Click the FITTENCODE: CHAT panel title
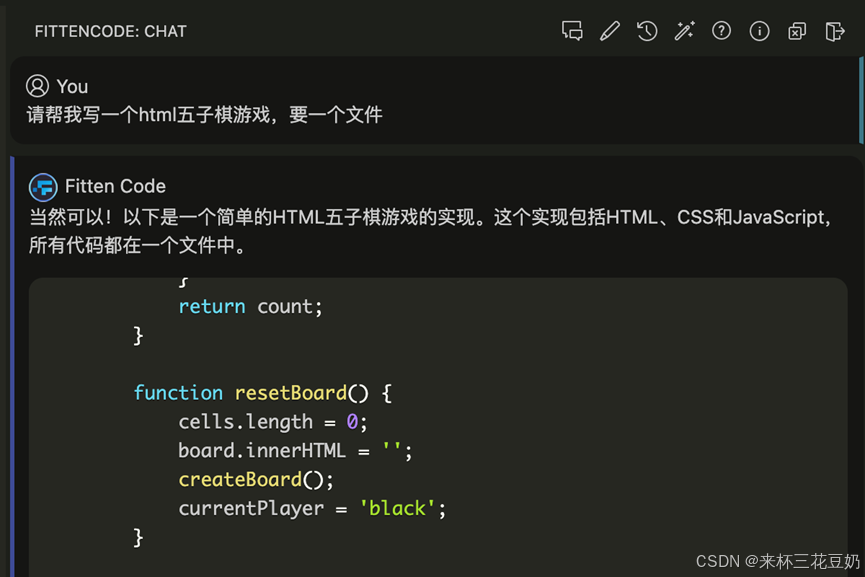 click(x=110, y=31)
